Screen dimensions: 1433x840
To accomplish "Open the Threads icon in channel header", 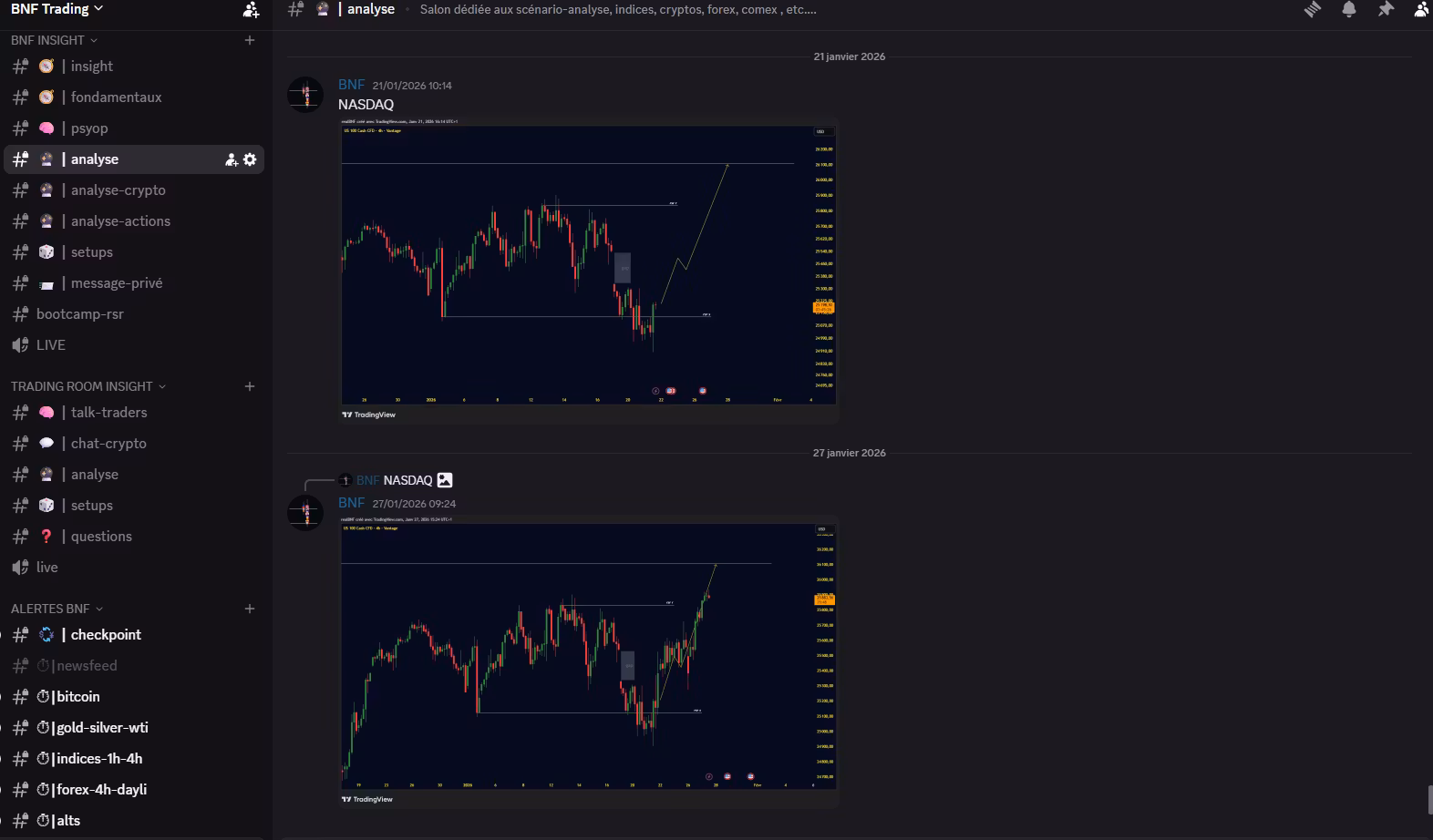I will point(1312,10).
